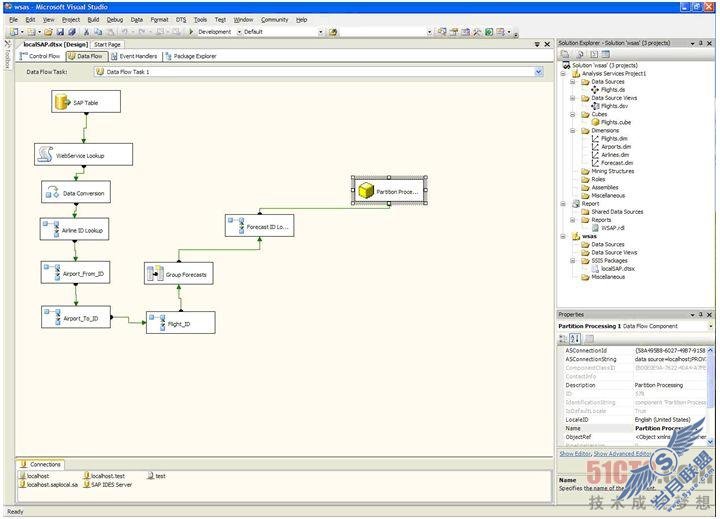
Task: Select the Partition Processing destination
Action: [389, 191]
